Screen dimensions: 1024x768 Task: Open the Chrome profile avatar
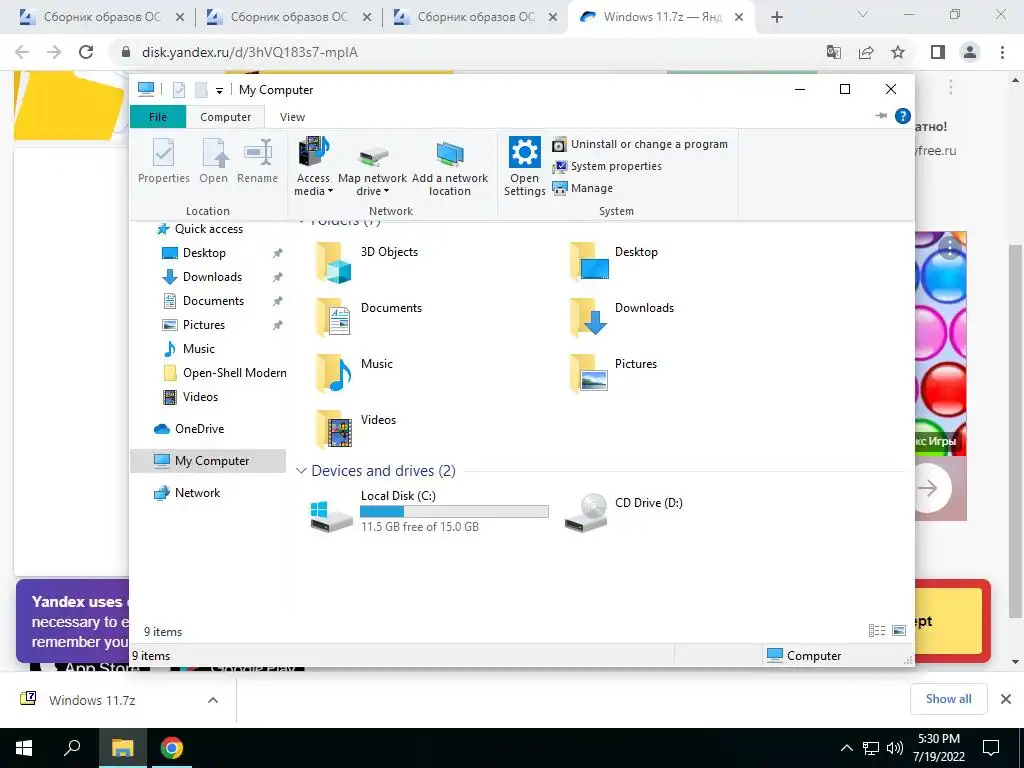[x=970, y=52]
